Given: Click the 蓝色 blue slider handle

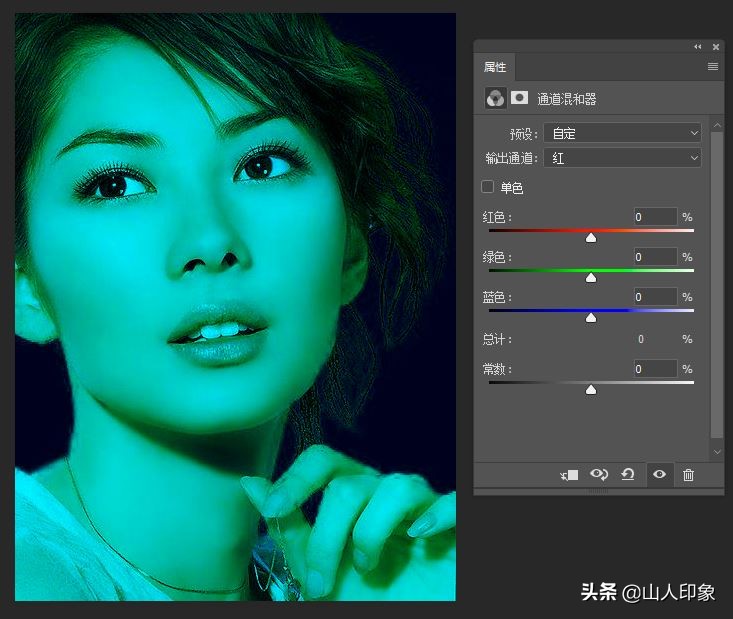Looking at the screenshot, I should pyautogui.click(x=591, y=318).
